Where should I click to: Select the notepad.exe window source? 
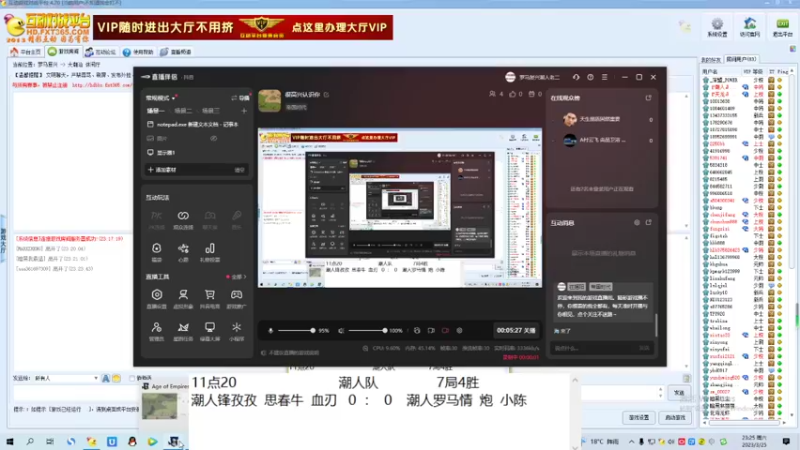197,124
